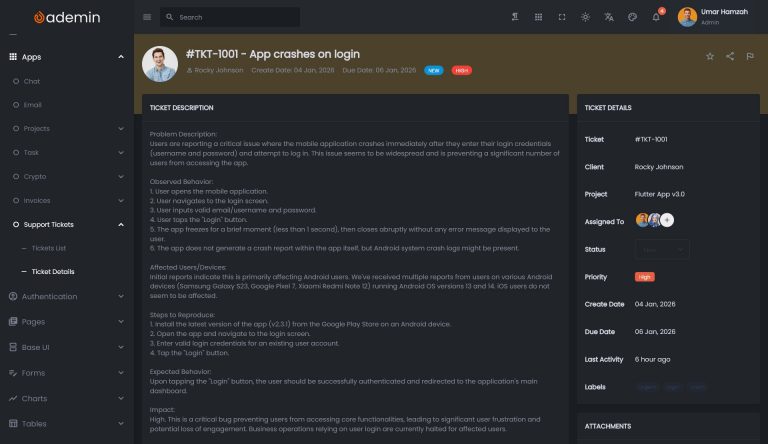
Task: Click the blue NEW status badge
Action: [x=433, y=71]
